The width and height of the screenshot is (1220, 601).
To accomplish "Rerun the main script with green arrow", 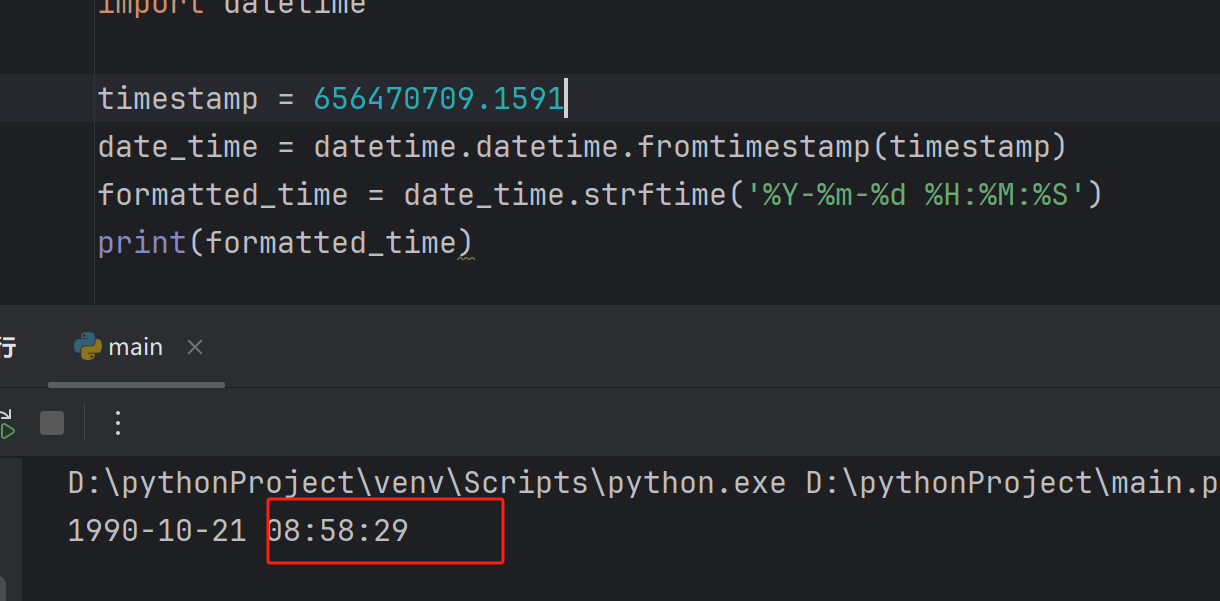I will tap(6, 424).
